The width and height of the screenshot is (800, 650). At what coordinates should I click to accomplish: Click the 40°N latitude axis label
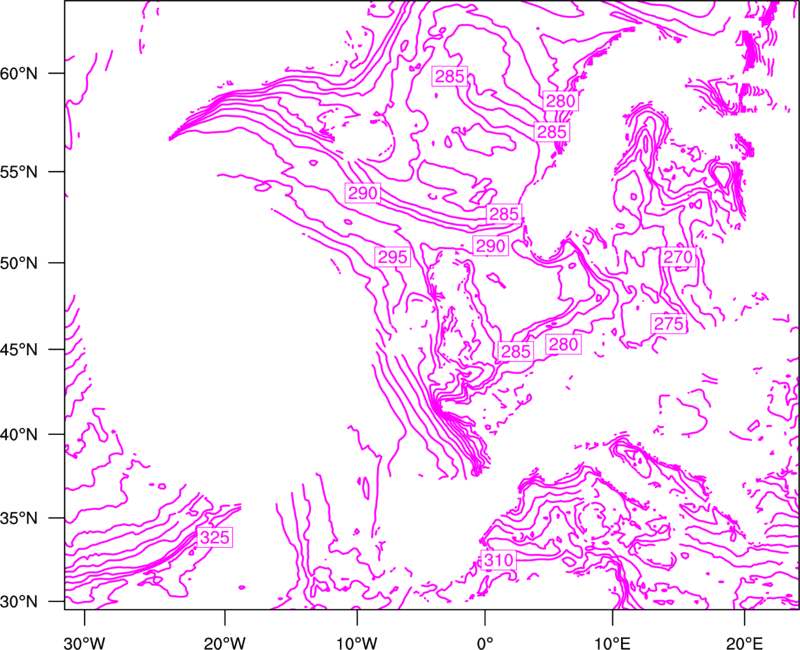click(19, 435)
